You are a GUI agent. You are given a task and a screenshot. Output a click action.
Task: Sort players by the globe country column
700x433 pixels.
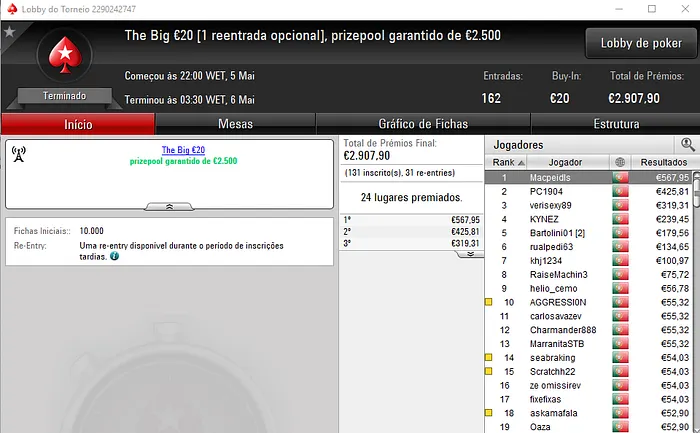[620, 162]
